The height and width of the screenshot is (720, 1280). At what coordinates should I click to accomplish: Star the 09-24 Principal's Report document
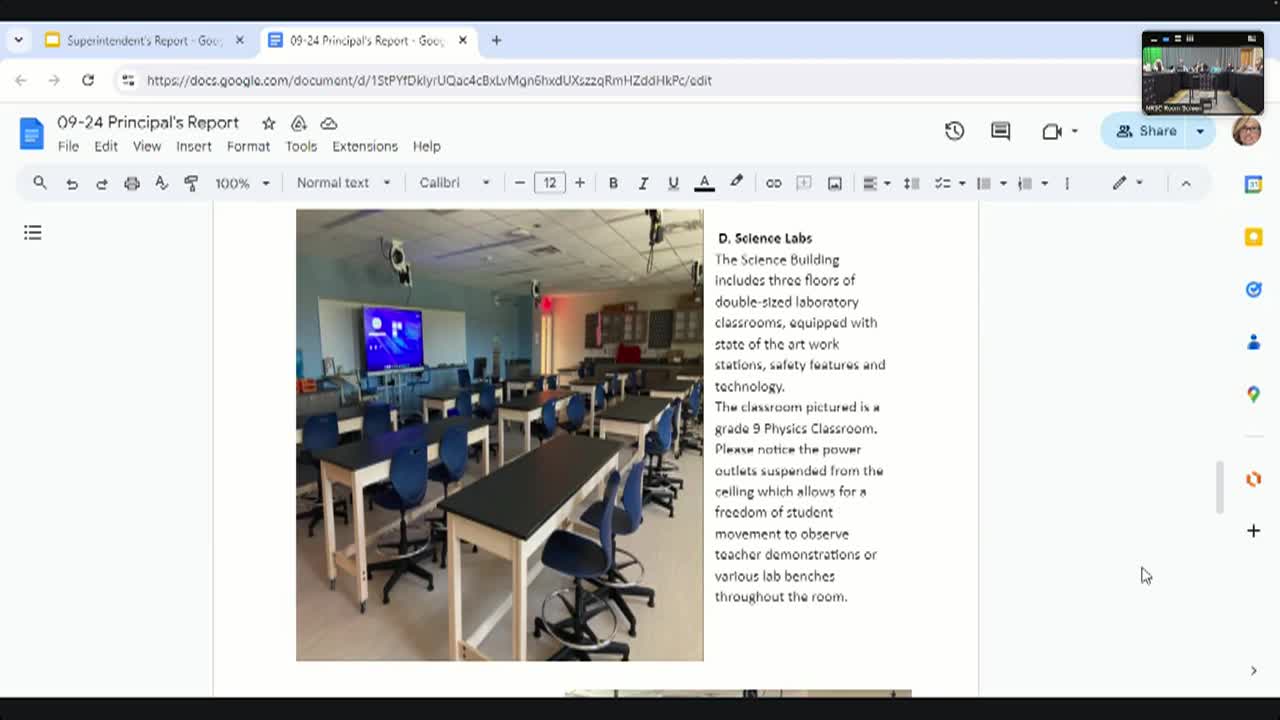[268, 123]
